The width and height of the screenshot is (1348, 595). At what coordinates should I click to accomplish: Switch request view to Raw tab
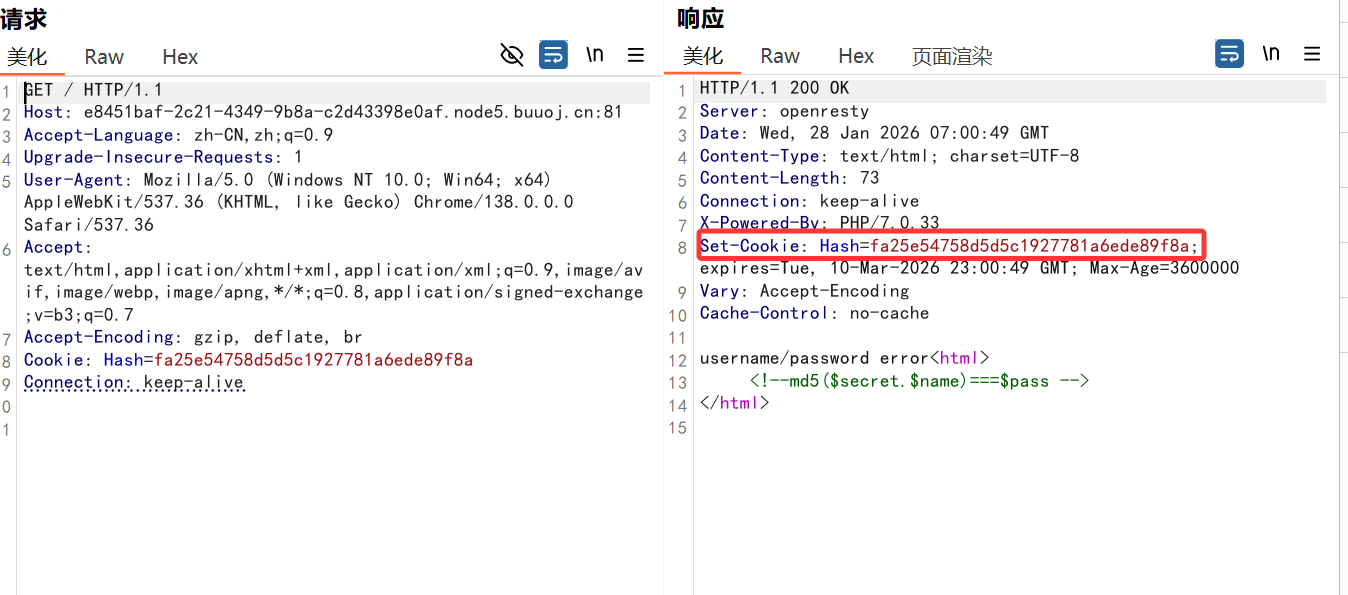click(x=104, y=57)
